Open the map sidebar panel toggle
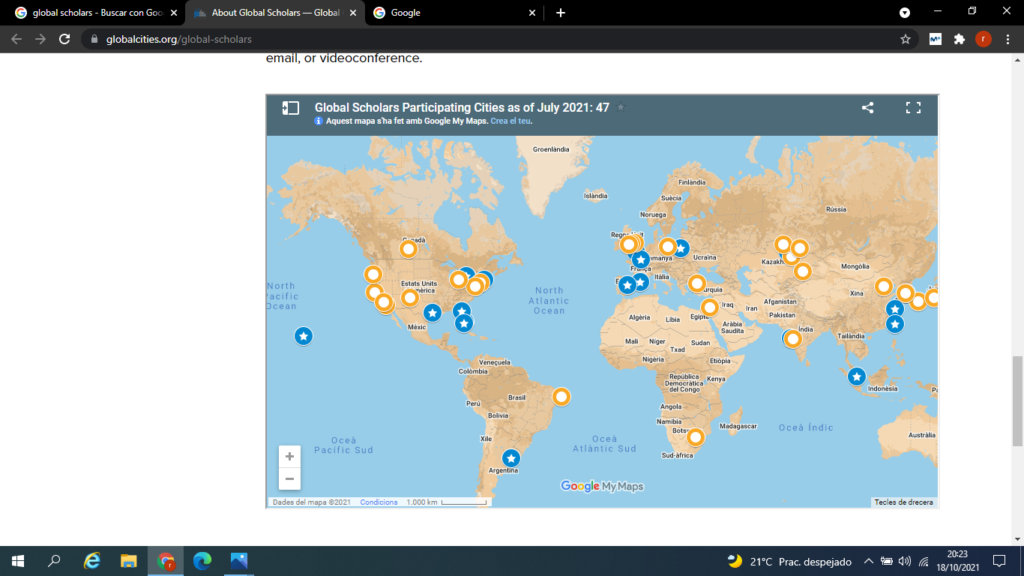The width and height of the screenshot is (1024, 576). coord(290,108)
